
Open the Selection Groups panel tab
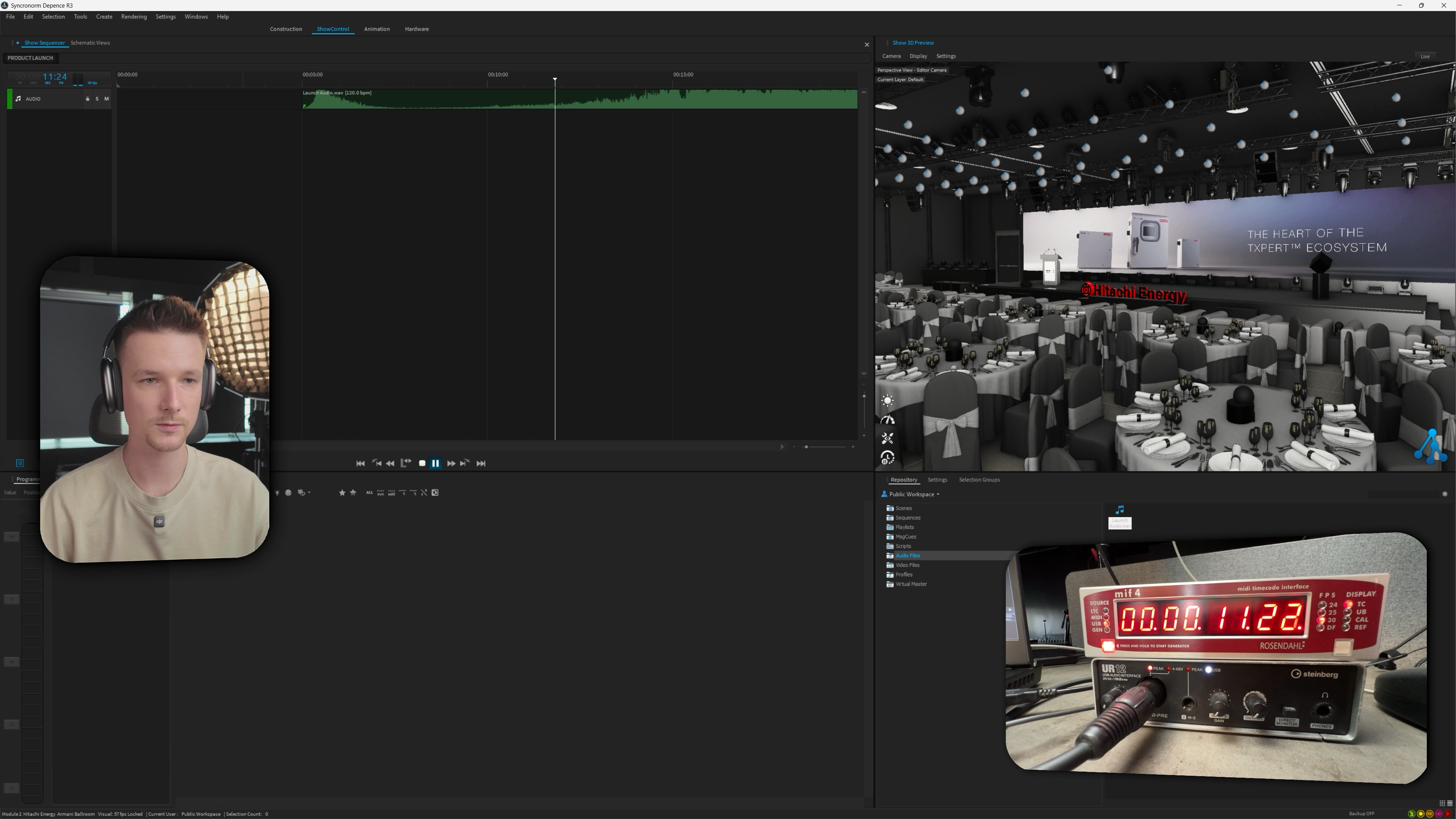(x=979, y=480)
